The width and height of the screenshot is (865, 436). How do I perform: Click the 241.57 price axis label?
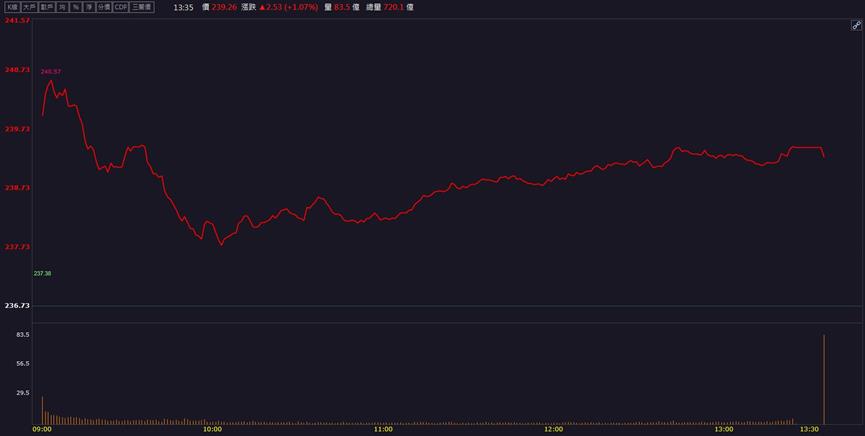pyautogui.click(x=18, y=20)
